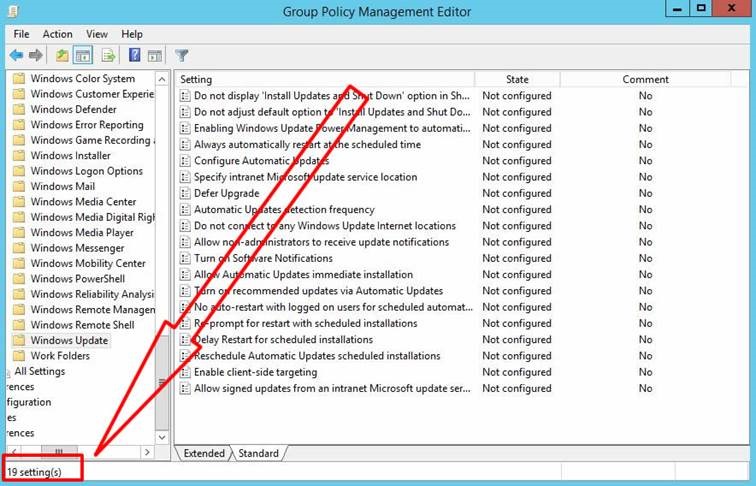Click the Work Folders folder icon

pos(19,356)
